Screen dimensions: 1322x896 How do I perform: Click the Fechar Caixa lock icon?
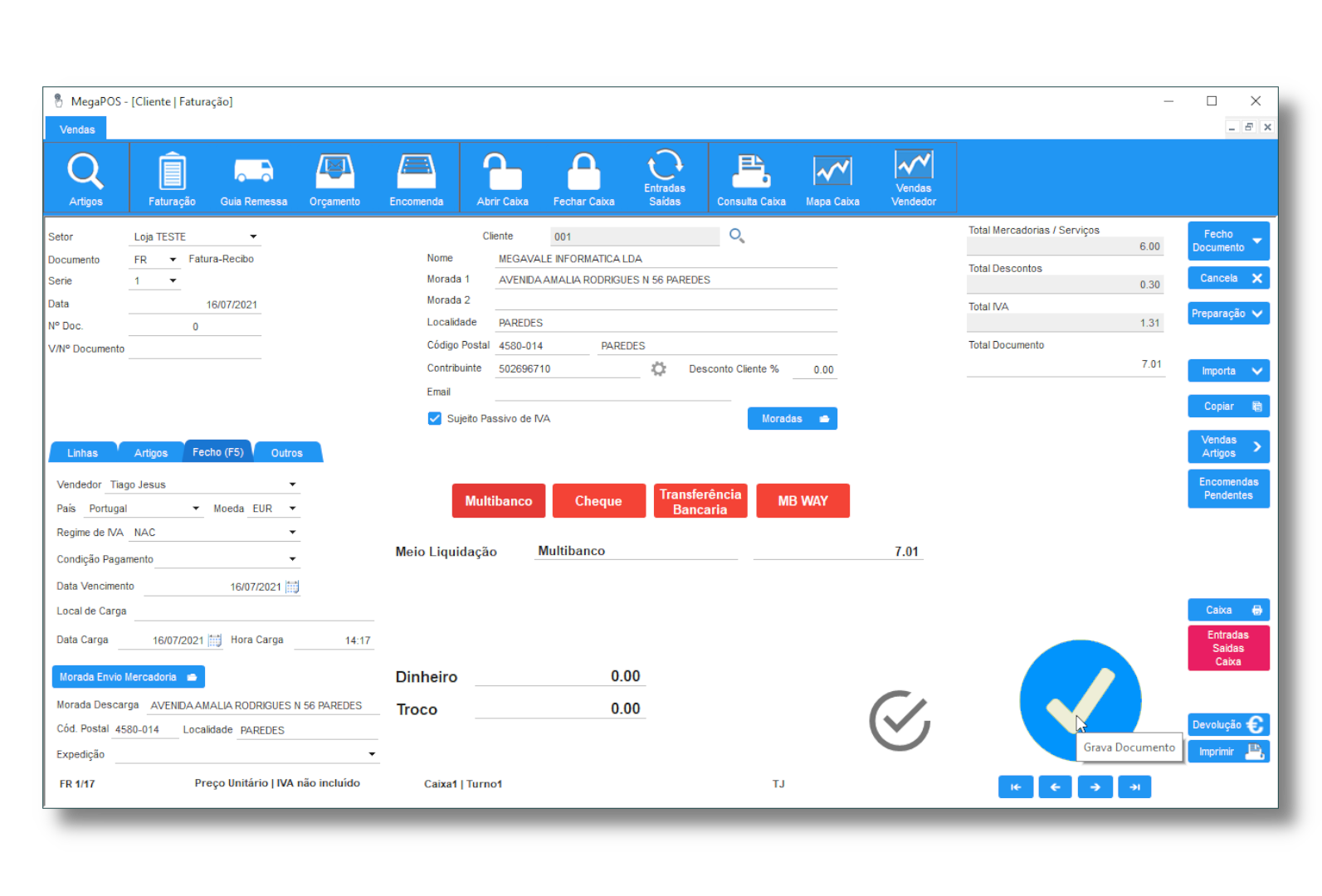tap(583, 172)
